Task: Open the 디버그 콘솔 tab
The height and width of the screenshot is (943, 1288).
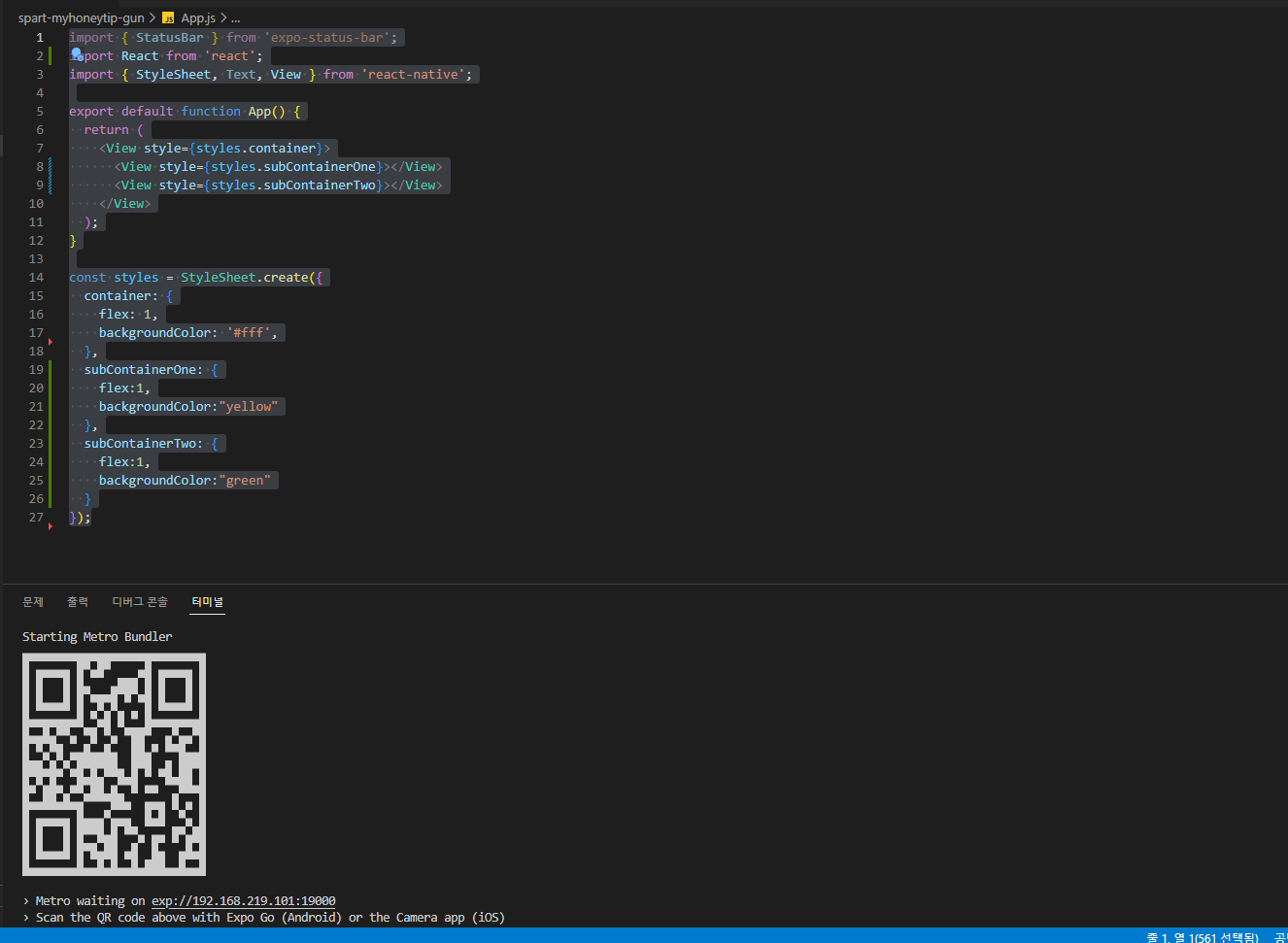Action: (x=140, y=602)
